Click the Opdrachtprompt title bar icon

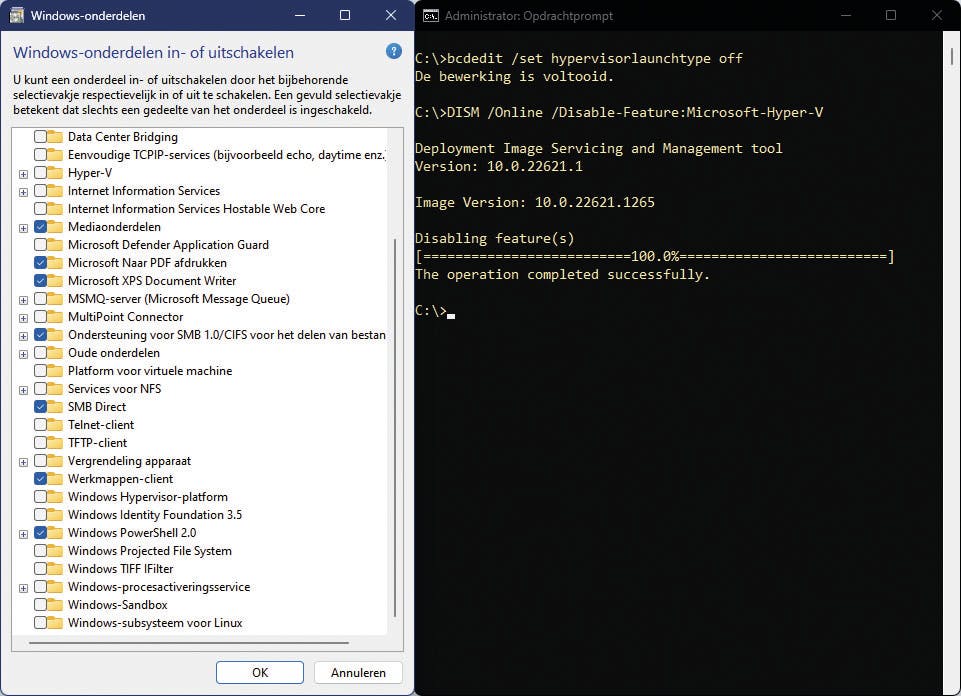coord(430,15)
